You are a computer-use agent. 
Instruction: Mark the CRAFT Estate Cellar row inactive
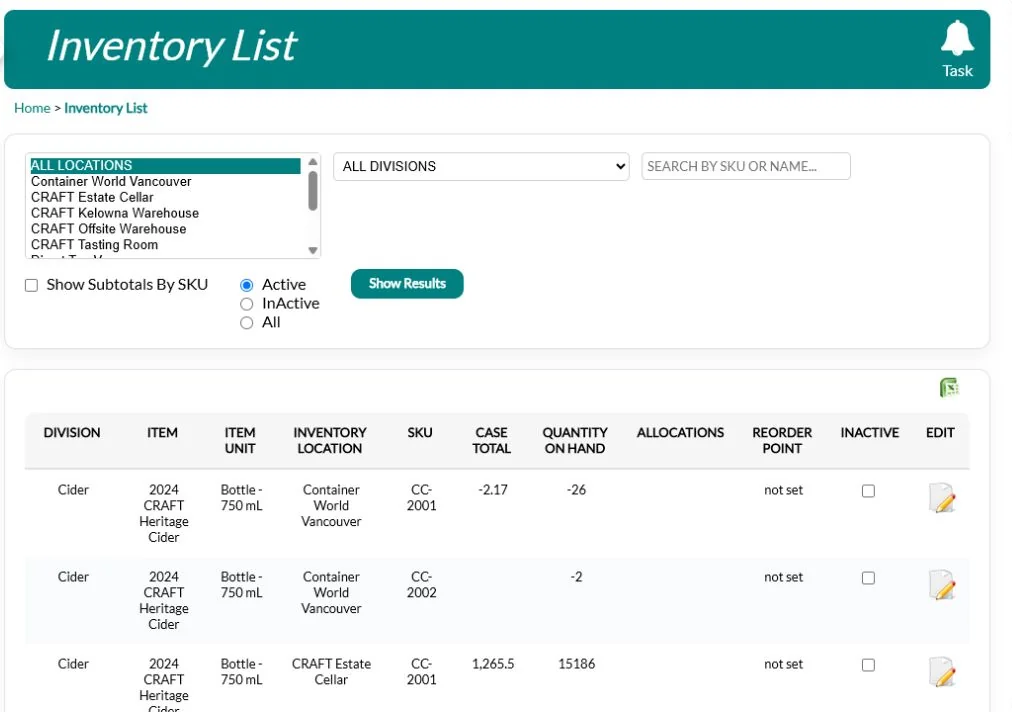[868, 665]
